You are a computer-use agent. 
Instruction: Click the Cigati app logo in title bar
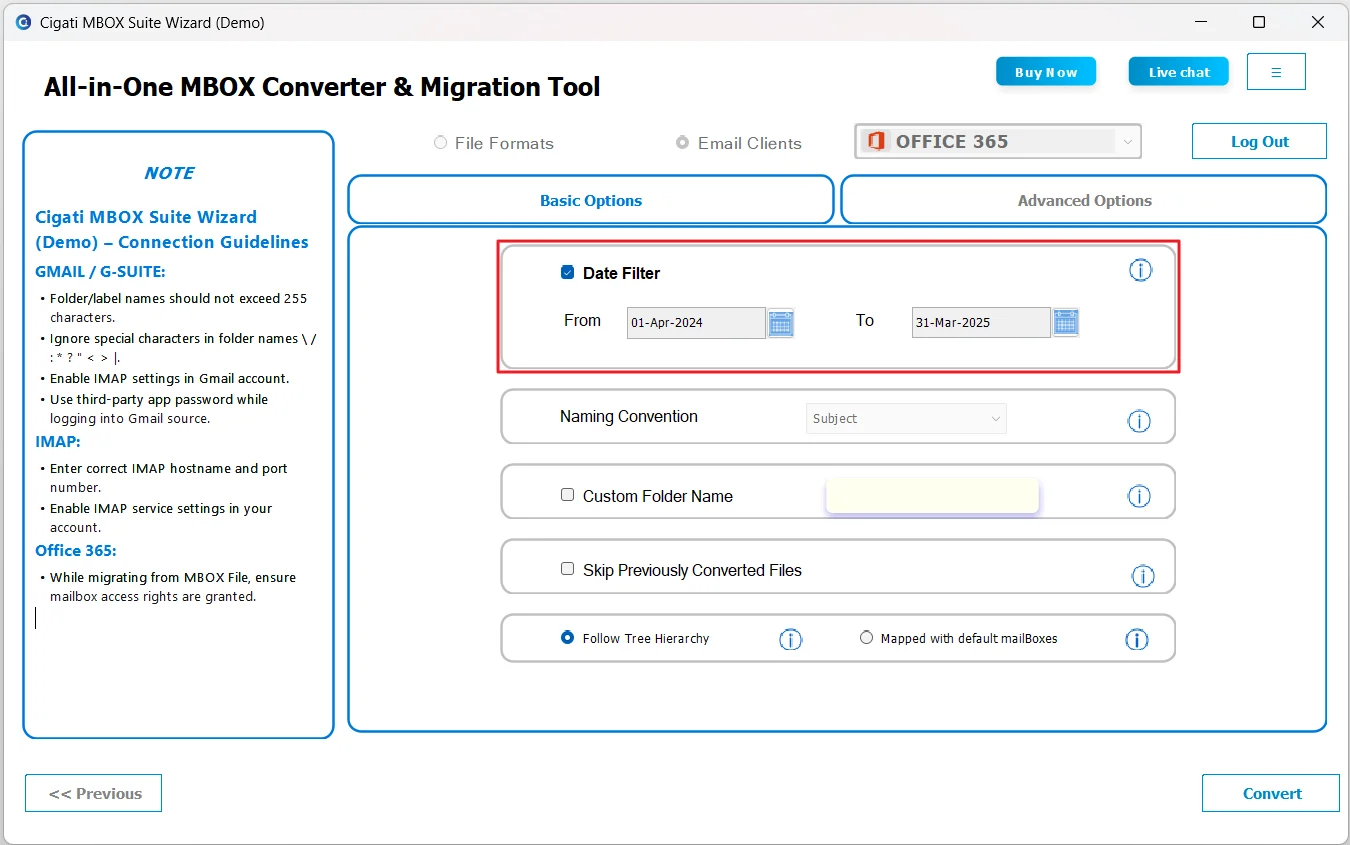(x=24, y=22)
